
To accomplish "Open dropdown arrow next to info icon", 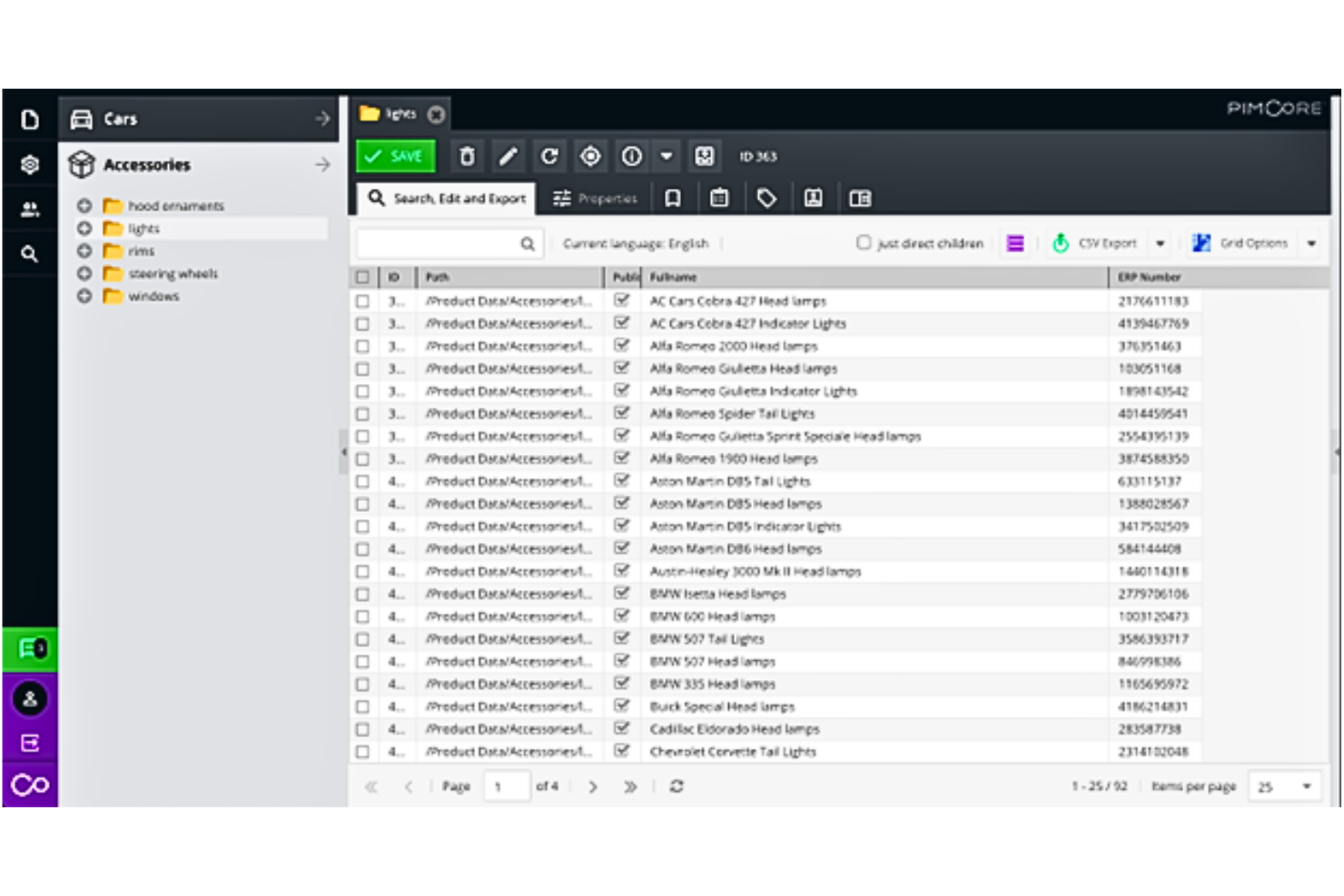I will 667,156.
